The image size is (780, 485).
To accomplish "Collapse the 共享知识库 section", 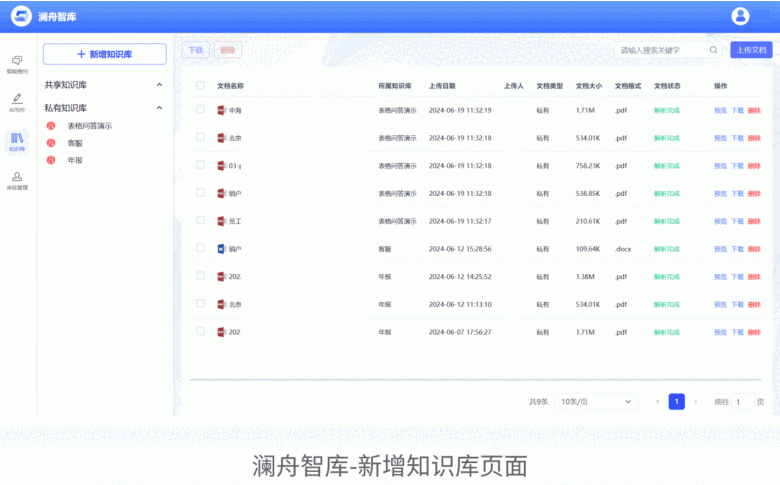I will pyautogui.click(x=159, y=85).
